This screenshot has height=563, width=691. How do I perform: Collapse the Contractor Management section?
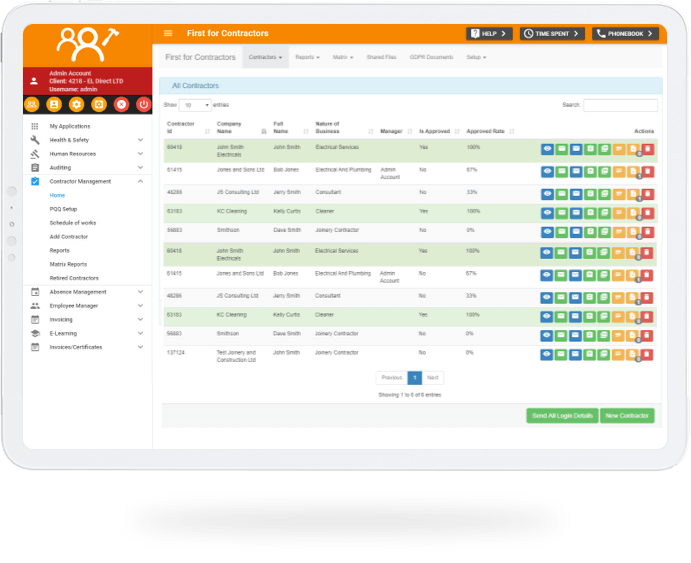coord(140,181)
